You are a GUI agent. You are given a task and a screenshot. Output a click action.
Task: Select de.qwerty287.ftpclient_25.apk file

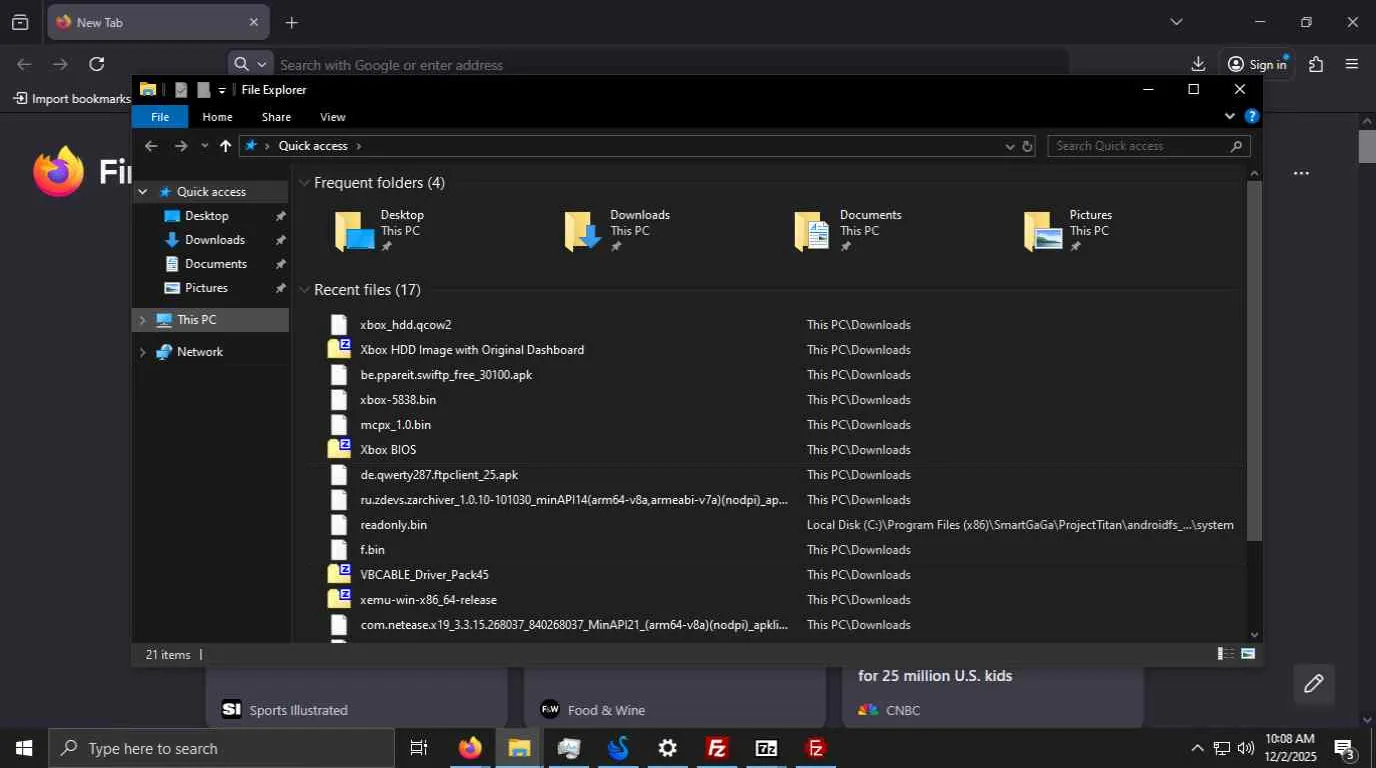[439, 475]
